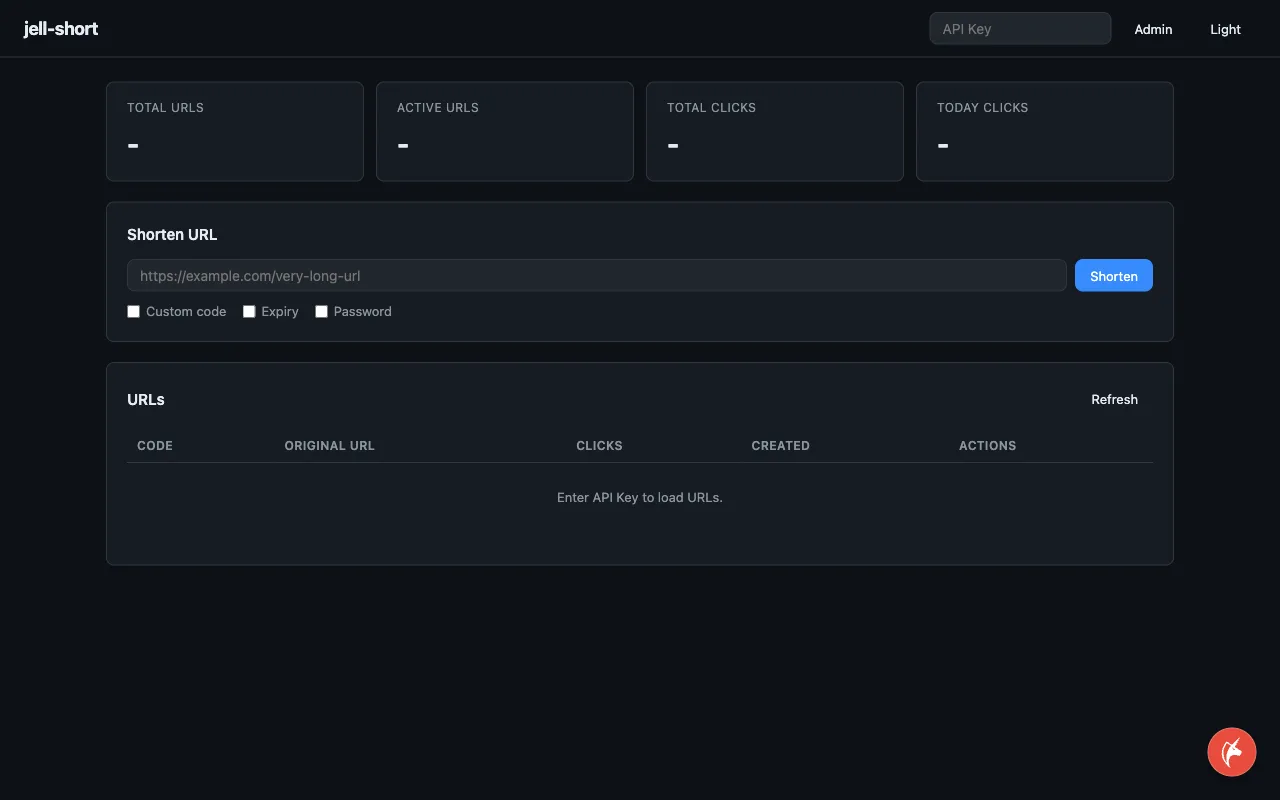
Task: Refresh the URLs list
Action: [x=1114, y=400]
